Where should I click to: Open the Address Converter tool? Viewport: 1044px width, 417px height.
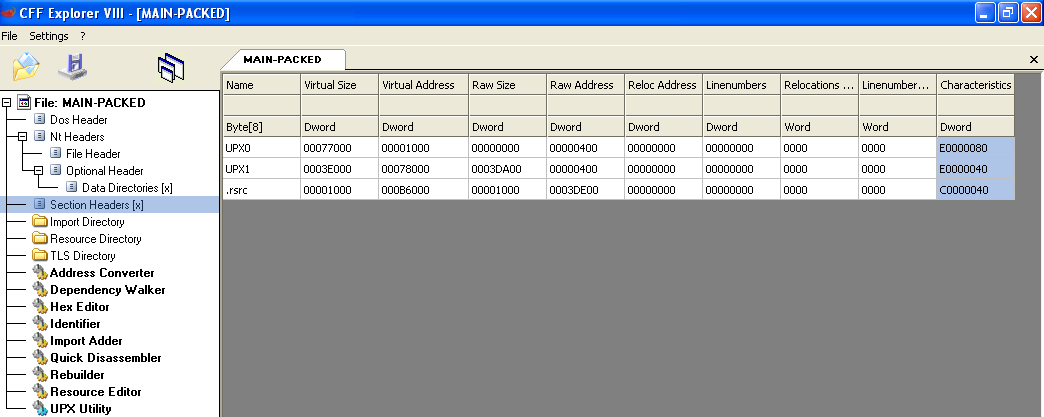point(102,273)
